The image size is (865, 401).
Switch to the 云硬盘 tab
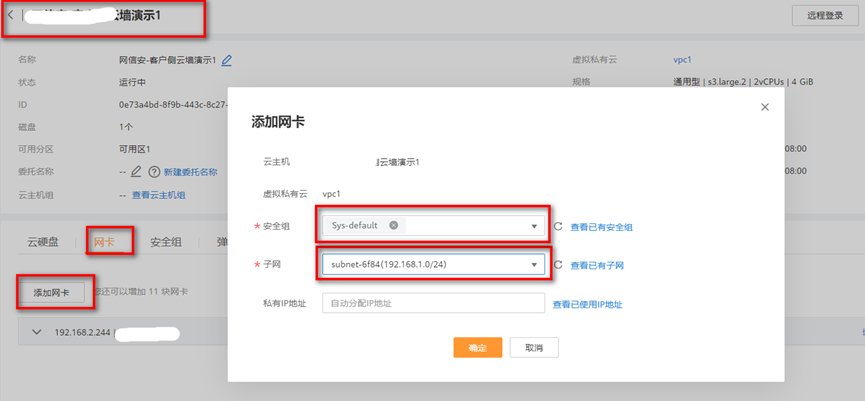click(x=43, y=242)
